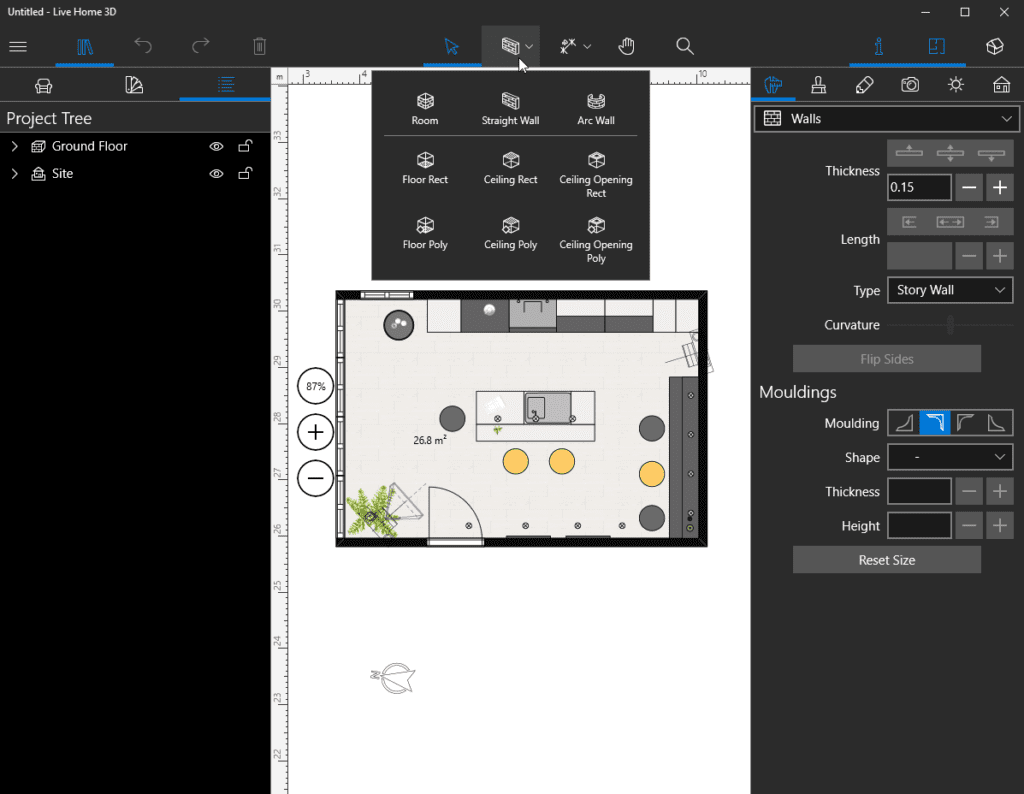
Task: Click the north compass arrow
Action: pos(393,678)
